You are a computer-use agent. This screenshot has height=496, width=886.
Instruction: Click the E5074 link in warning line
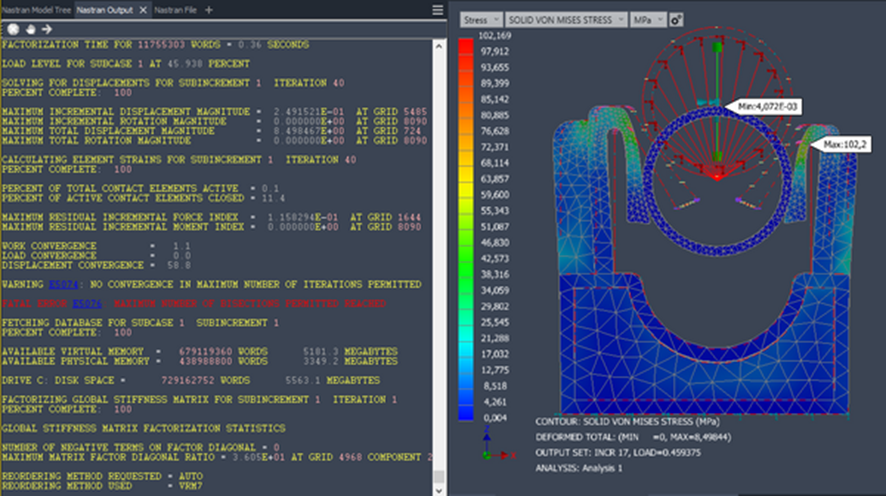pos(66,285)
